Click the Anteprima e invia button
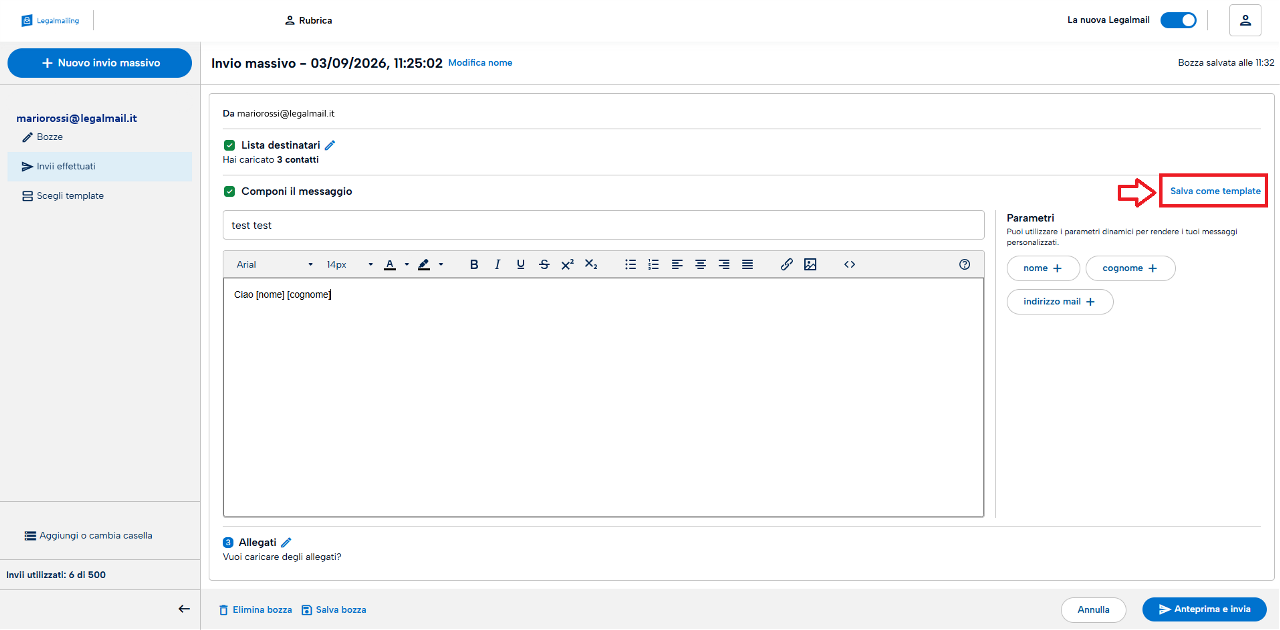The image size is (1280, 630). 1204,609
